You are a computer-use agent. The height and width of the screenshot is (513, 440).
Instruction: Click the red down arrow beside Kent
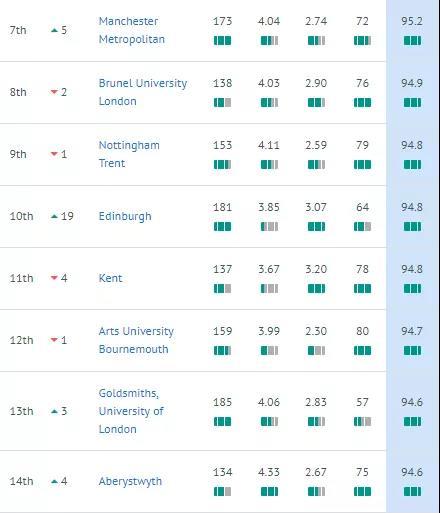coord(54,278)
